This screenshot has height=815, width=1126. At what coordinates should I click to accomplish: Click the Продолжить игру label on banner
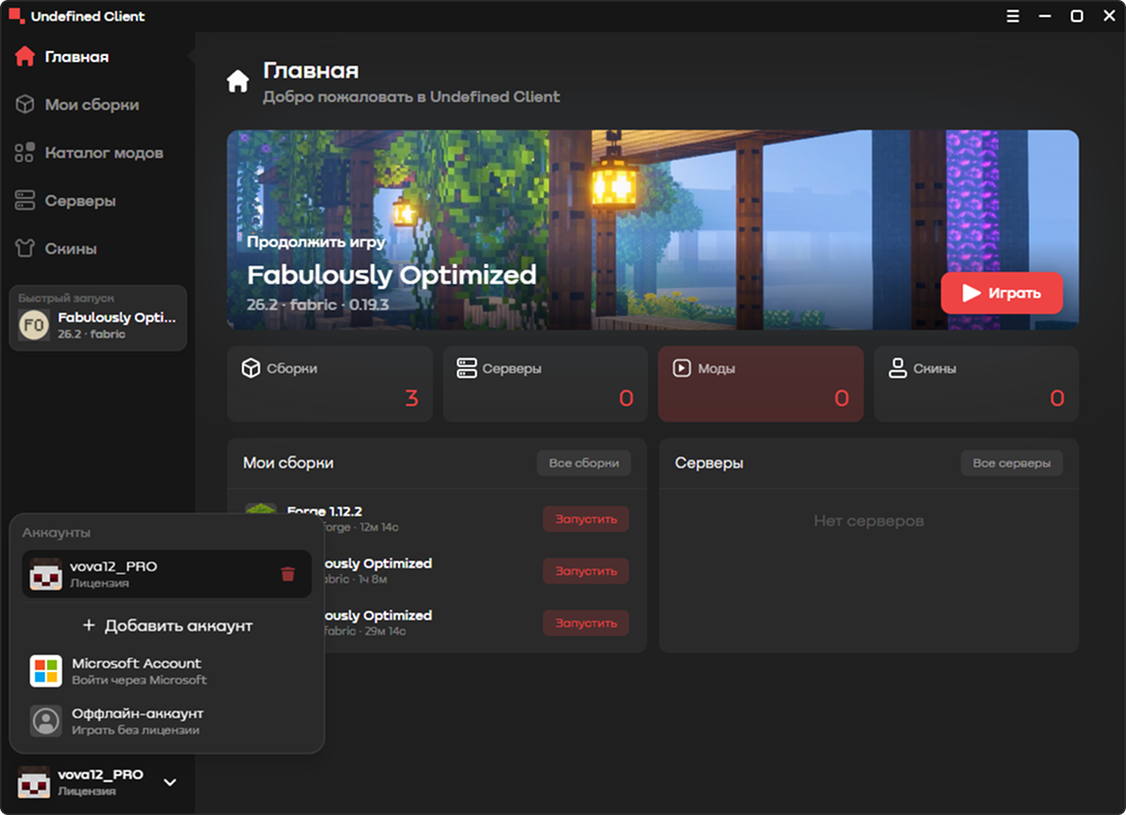(x=316, y=242)
